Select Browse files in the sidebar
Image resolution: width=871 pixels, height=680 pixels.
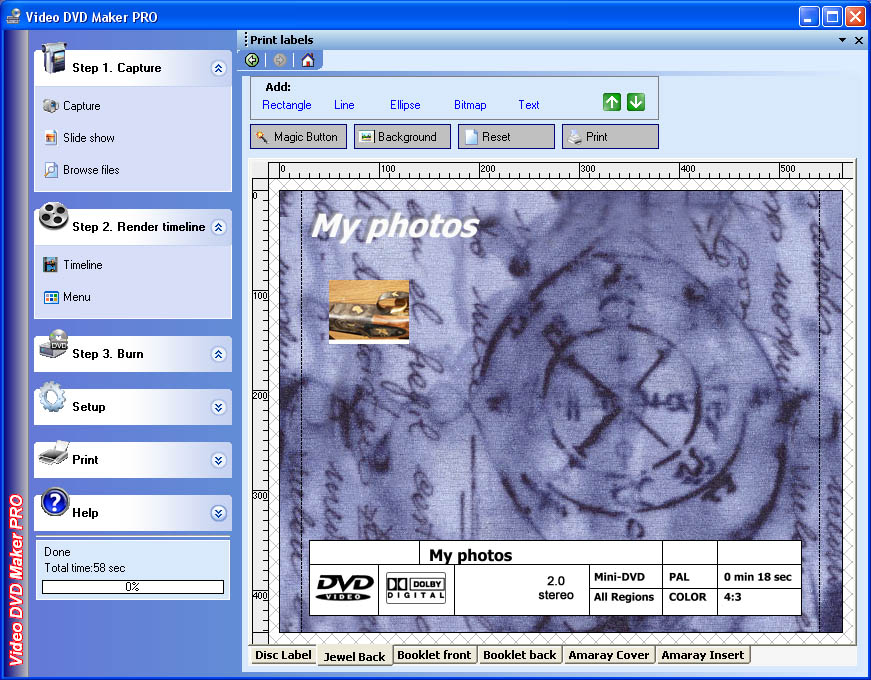coord(90,170)
